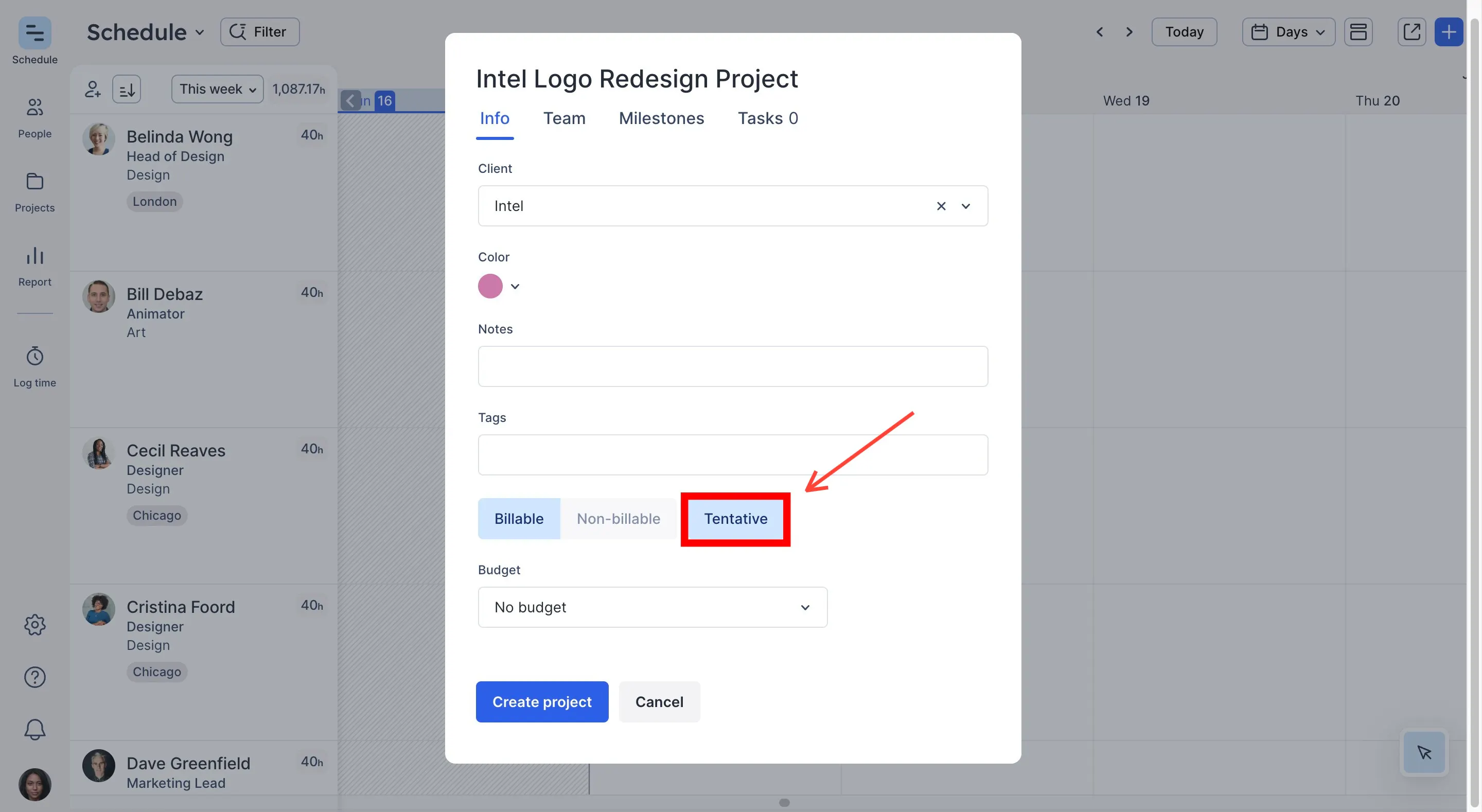The width and height of the screenshot is (1482, 812).
Task: Toggle the row density layout icon
Action: pyautogui.click(x=1358, y=32)
